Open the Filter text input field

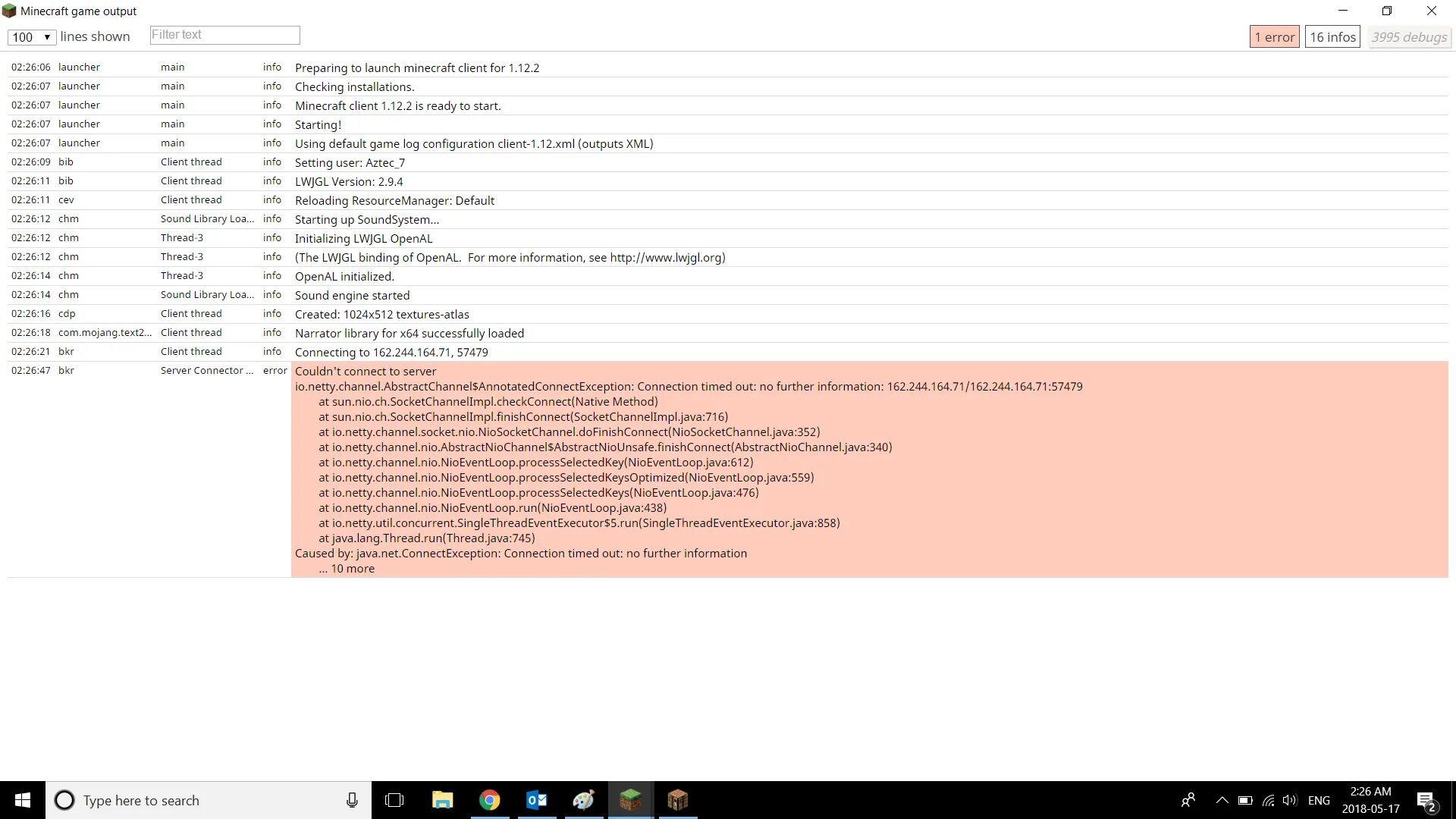click(x=224, y=34)
